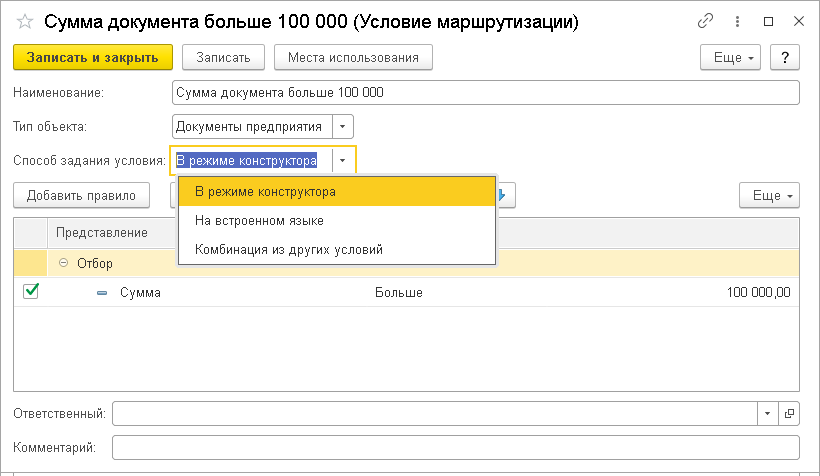820x476 pixels.
Task: Click the dash icon next to Сумма
Action: pyautogui.click(x=102, y=293)
